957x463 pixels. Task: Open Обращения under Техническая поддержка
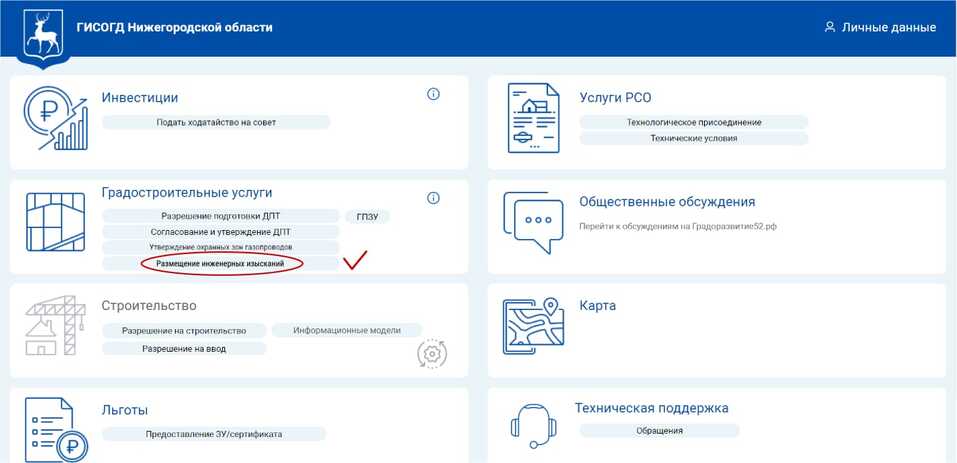coord(659,431)
